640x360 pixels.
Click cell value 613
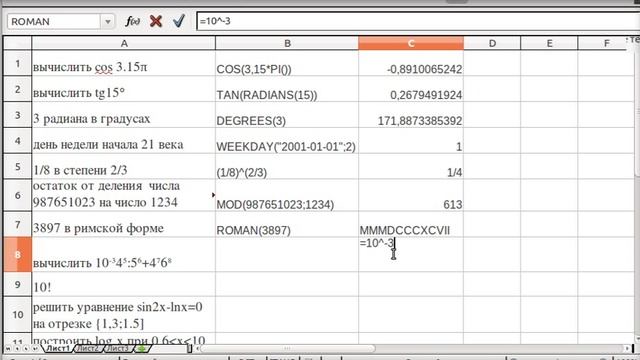(411, 195)
